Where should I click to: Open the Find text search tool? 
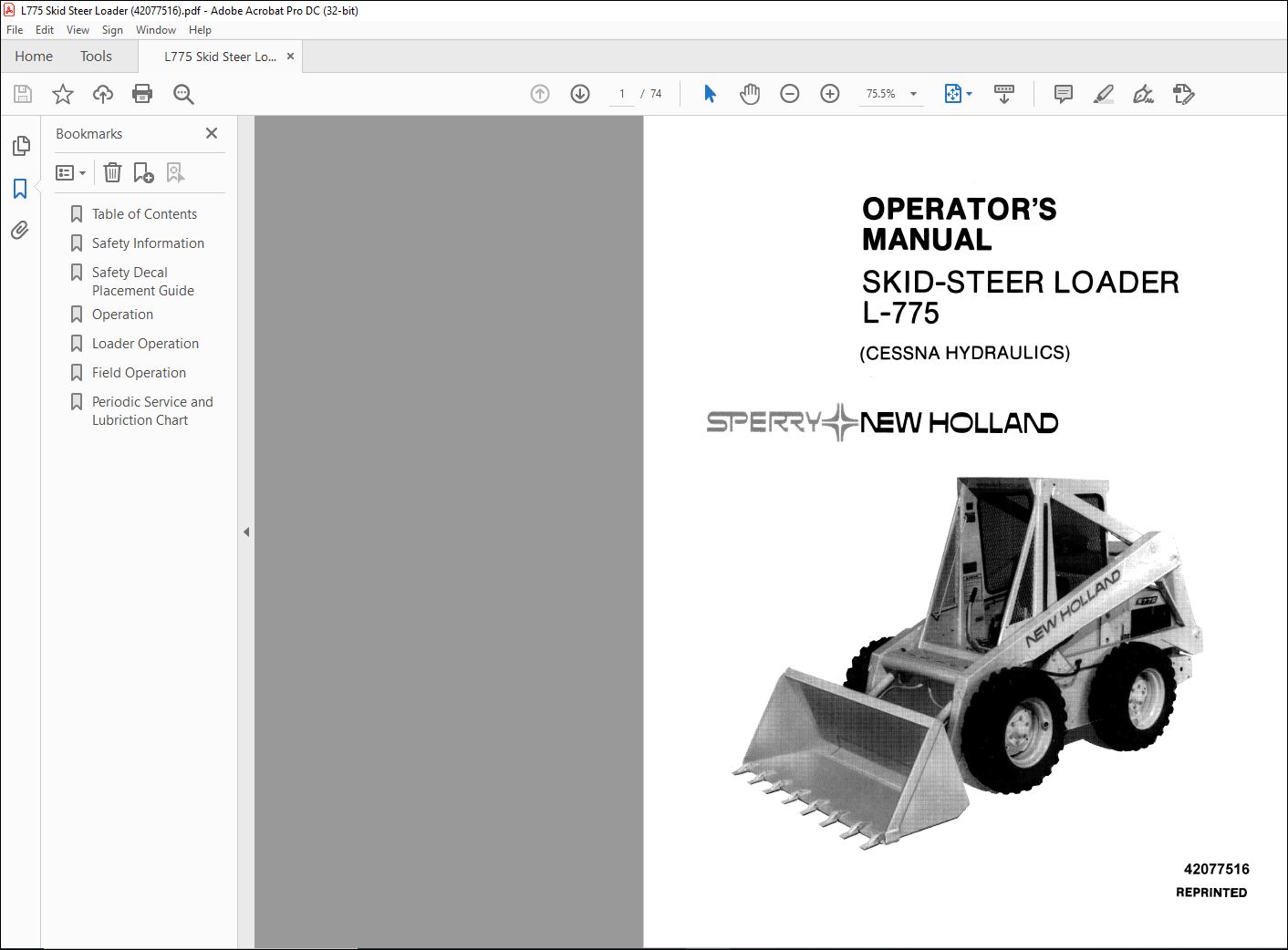(x=183, y=94)
